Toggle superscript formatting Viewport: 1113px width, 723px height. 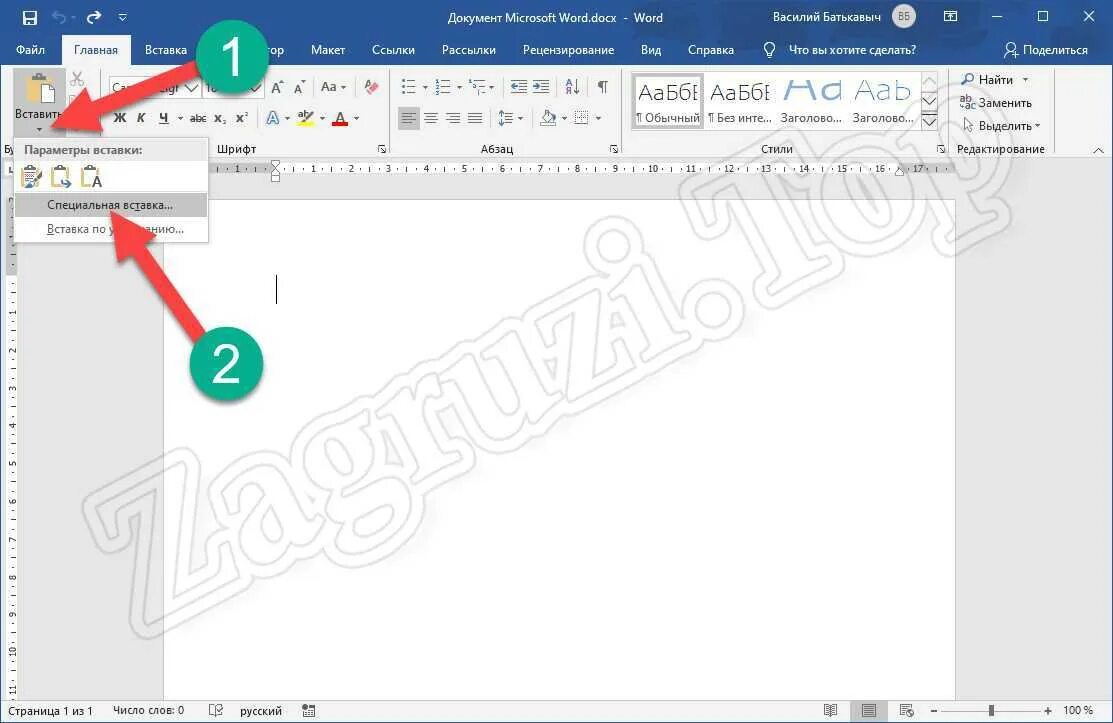tap(242, 118)
